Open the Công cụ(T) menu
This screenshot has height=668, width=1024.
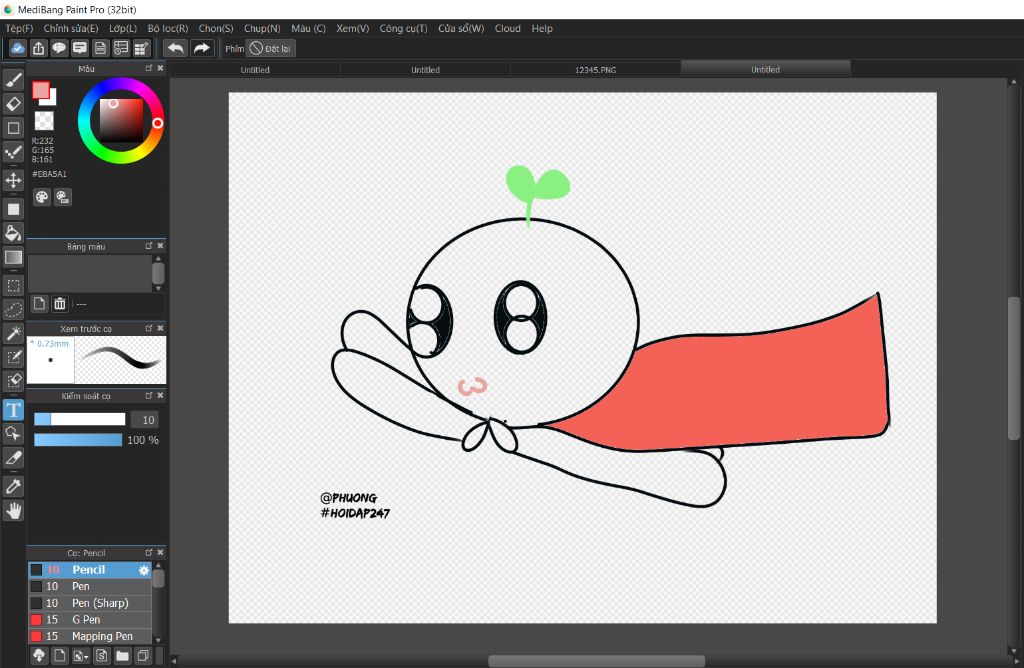pyautogui.click(x=404, y=29)
